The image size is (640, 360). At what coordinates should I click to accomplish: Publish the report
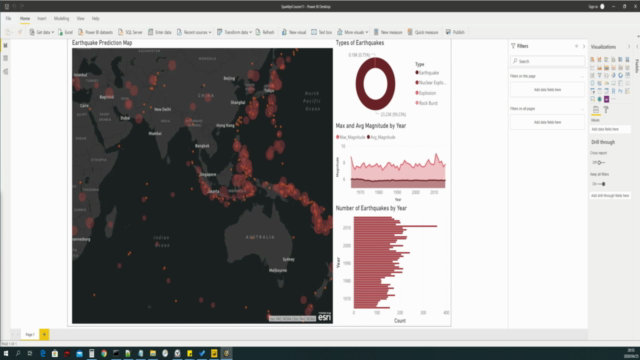455,32
